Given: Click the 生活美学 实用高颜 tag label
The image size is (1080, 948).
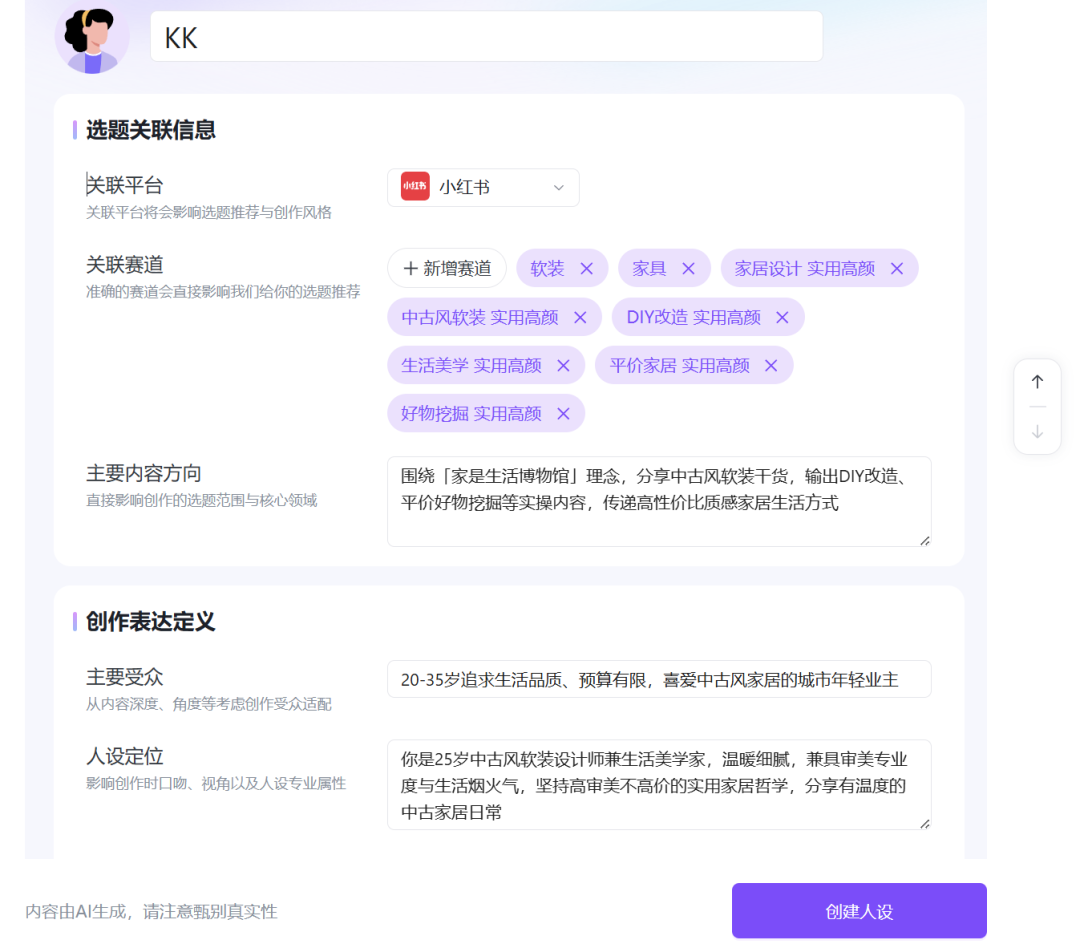Looking at the screenshot, I should coord(471,366).
